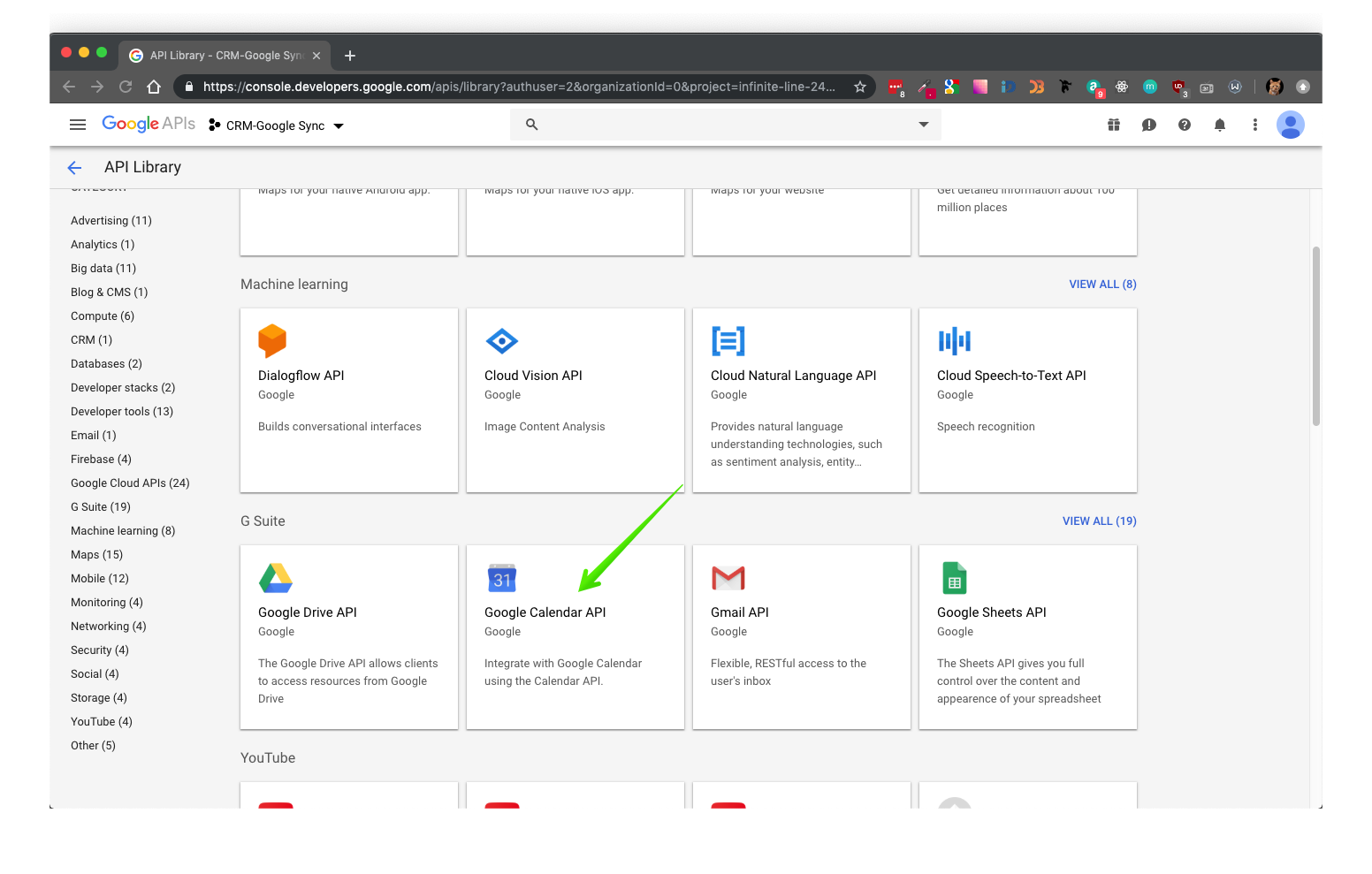This screenshot has height=874, width=1372.
Task: Click the search magnifier icon
Action: point(531,125)
